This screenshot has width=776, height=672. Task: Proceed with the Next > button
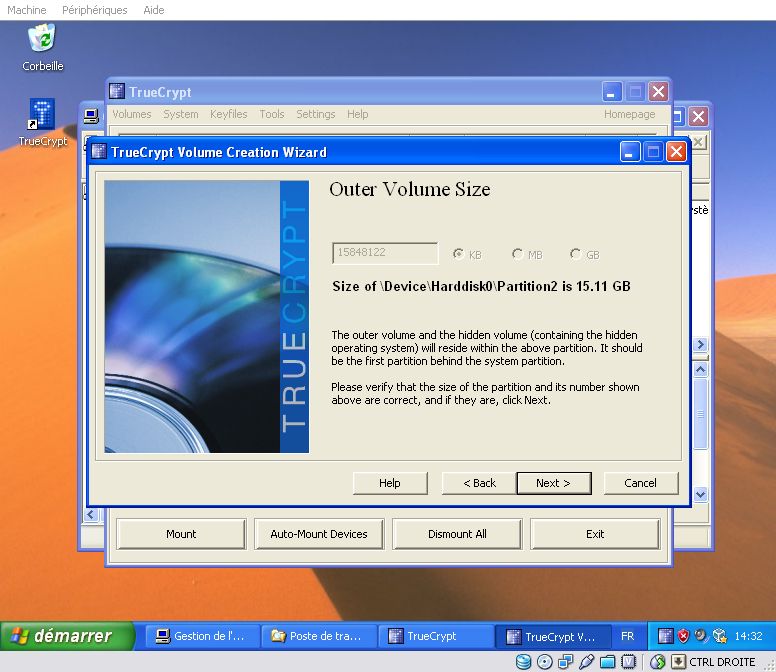(554, 483)
